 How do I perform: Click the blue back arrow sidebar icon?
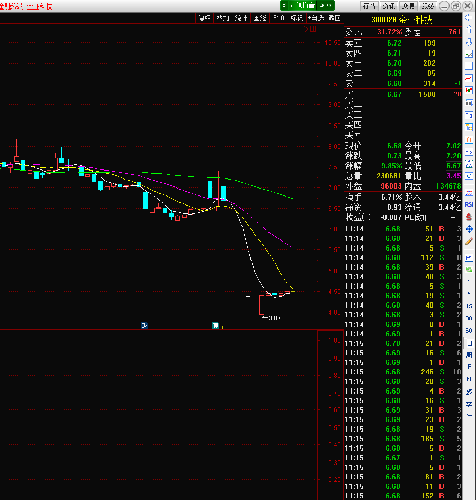[x=468, y=17]
